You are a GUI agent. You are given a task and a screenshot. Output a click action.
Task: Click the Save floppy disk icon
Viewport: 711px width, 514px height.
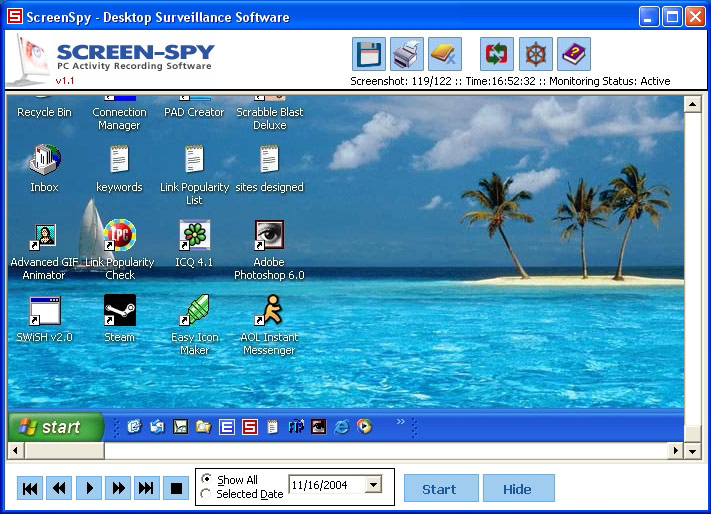pos(369,54)
